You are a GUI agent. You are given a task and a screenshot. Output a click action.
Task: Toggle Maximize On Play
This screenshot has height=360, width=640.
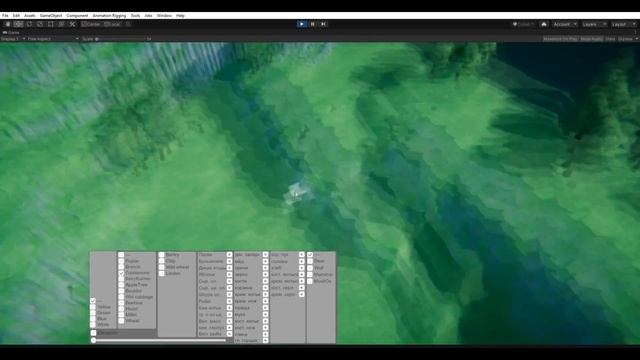point(560,39)
